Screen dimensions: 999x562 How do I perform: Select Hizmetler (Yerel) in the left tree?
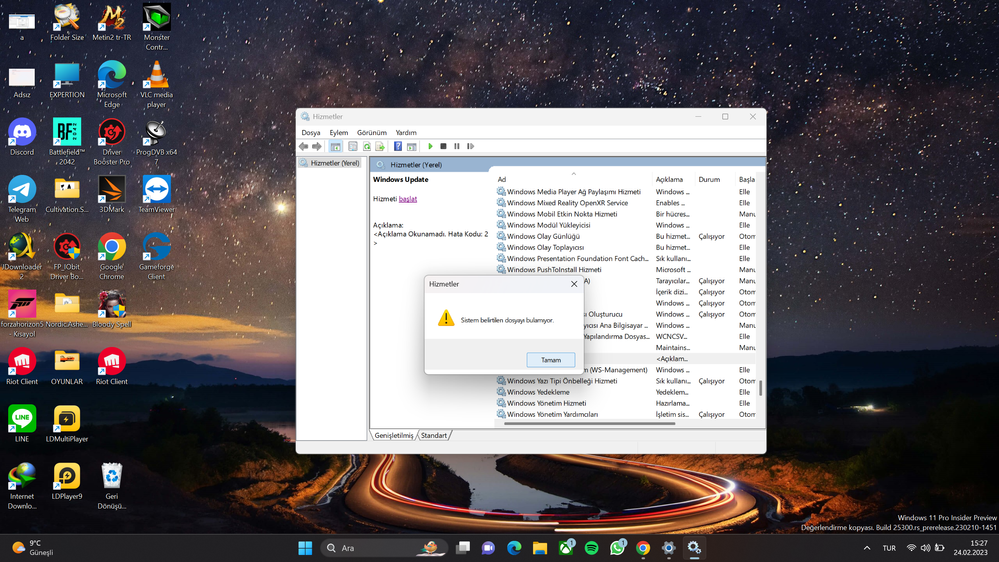(x=334, y=163)
